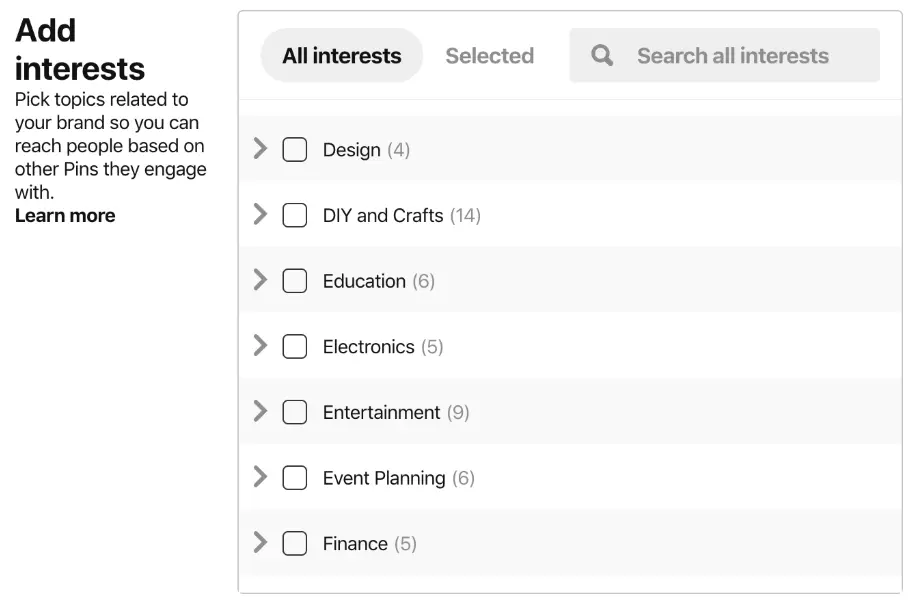
Task: Switch to the Selected tab
Action: coord(489,56)
